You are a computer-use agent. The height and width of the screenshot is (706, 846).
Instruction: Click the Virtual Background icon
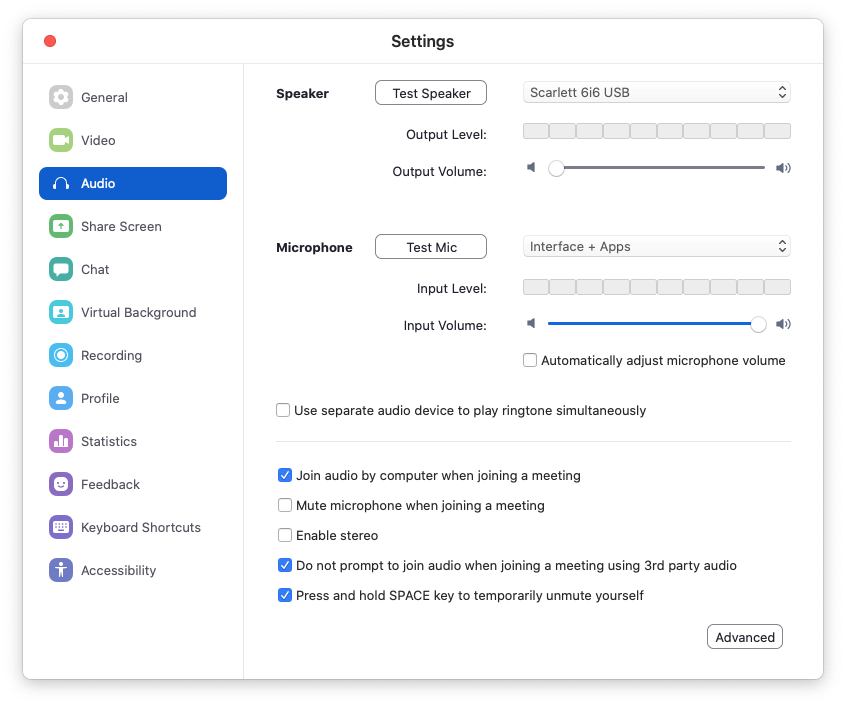(x=61, y=312)
